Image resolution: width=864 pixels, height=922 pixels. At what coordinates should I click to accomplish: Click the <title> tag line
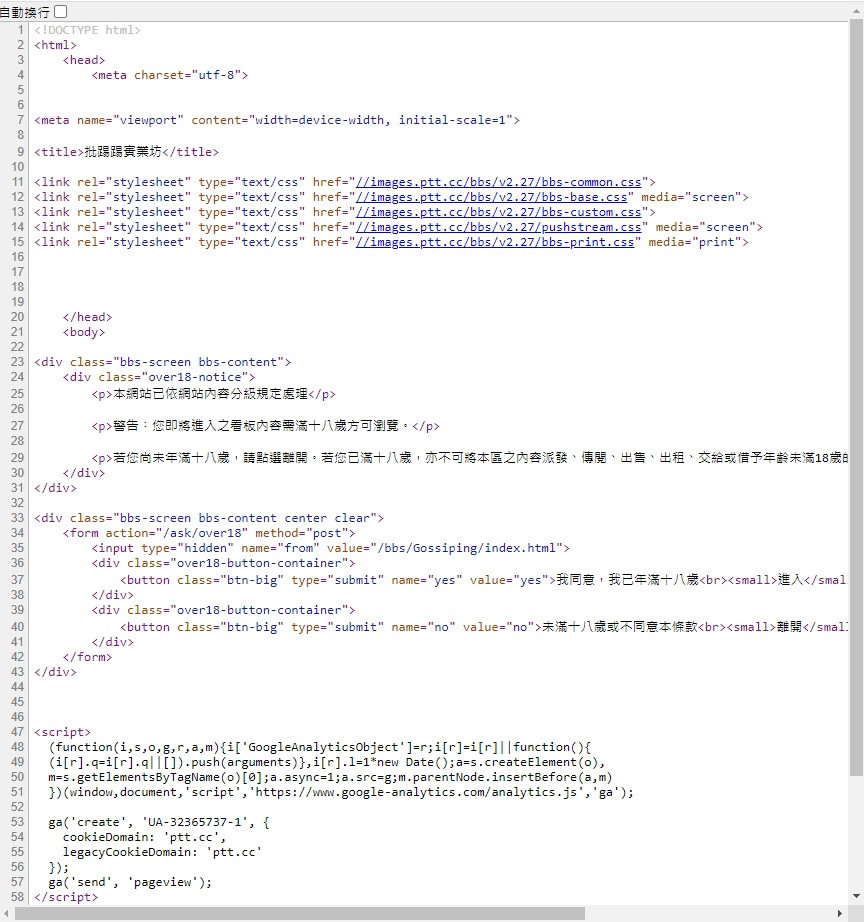[x=126, y=152]
